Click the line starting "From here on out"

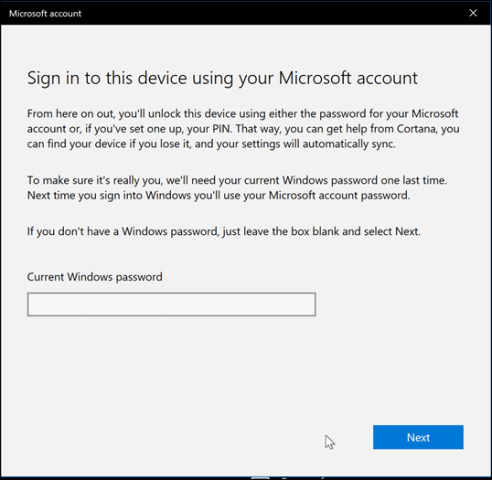[243, 114]
